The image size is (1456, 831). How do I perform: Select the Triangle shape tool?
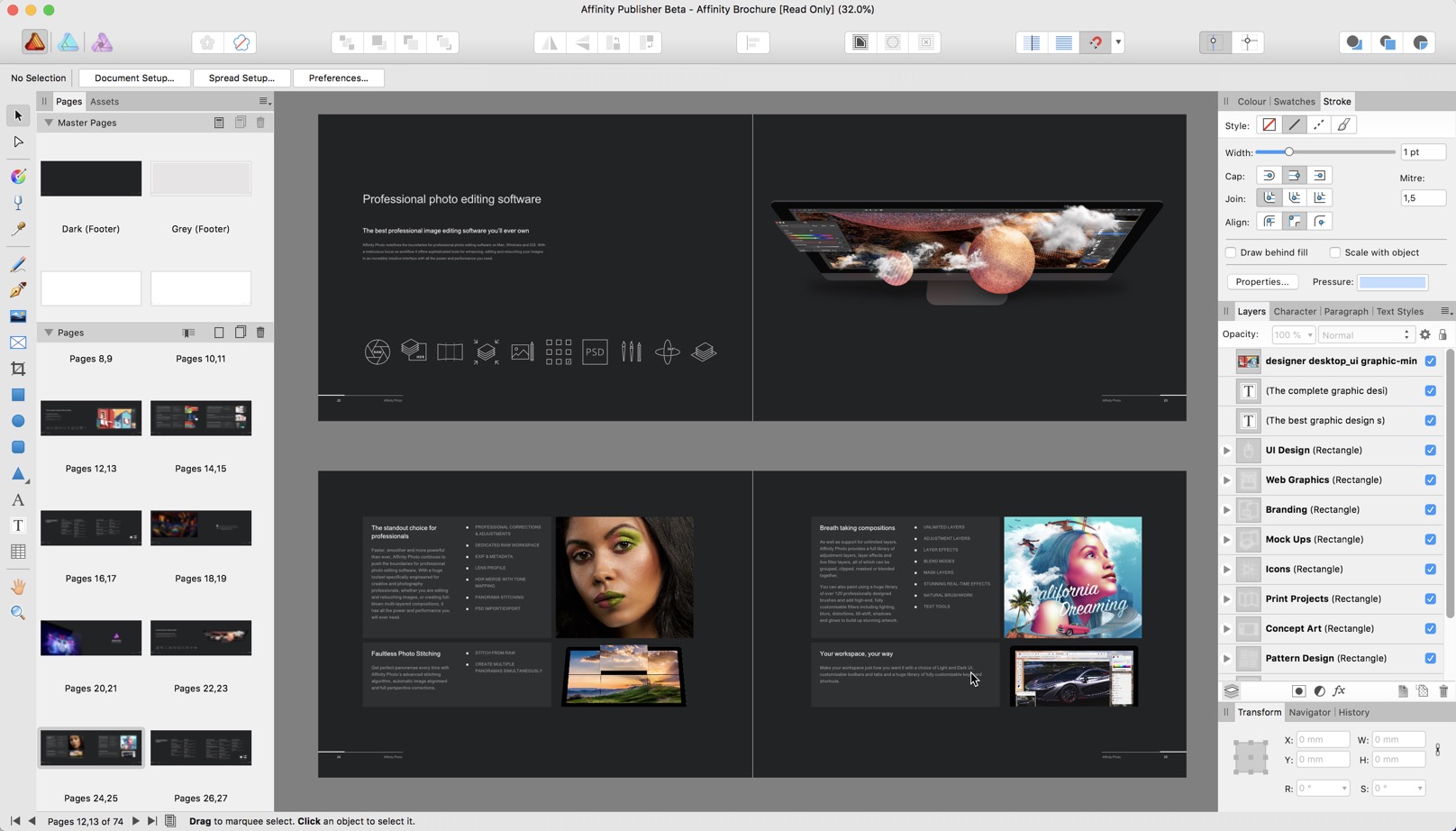tap(18, 473)
